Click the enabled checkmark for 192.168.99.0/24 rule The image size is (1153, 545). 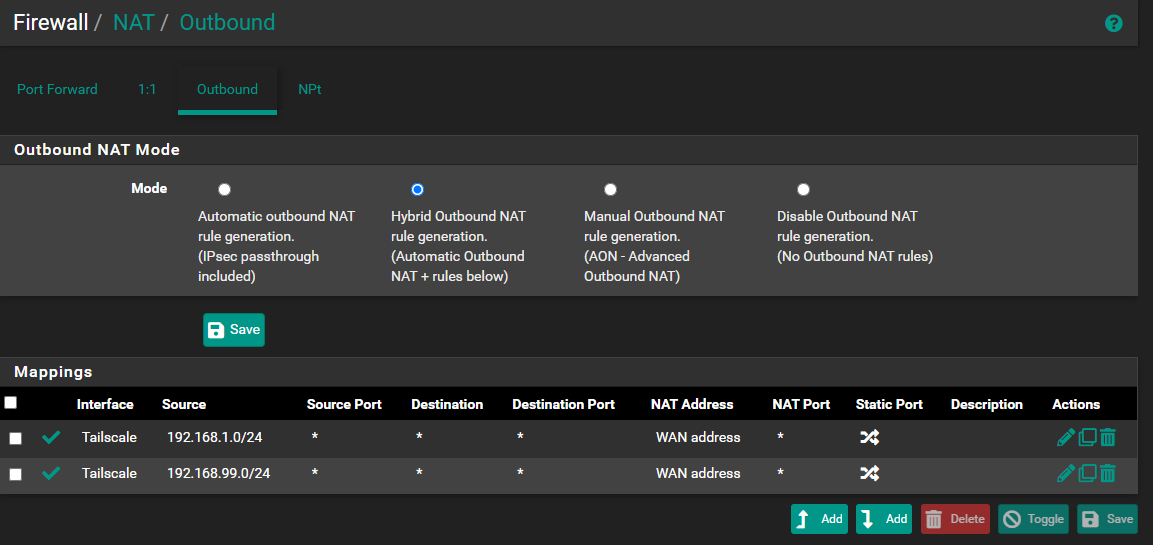pyautogui.click(x=51, y=474)
